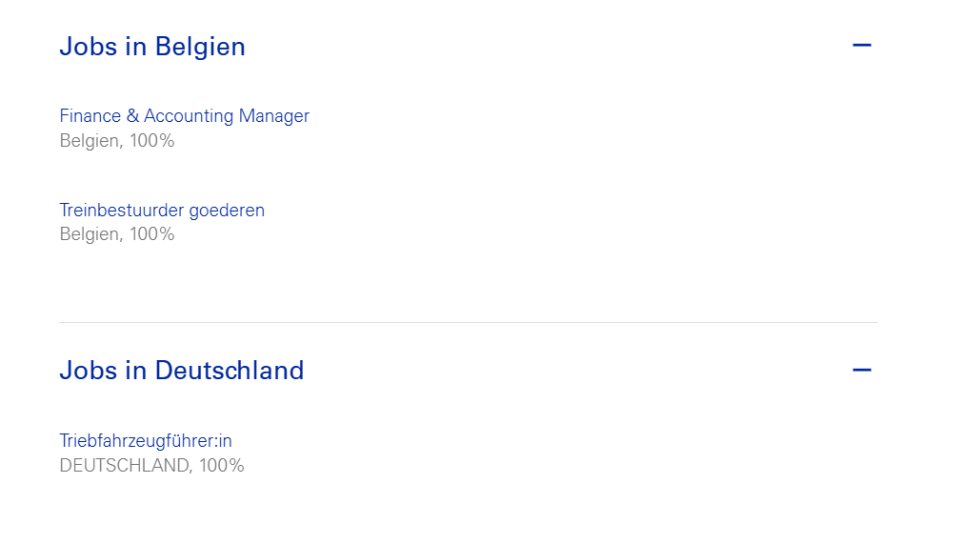
Task: Collapse the Jobs in Deutschland section
Action: 861,370
